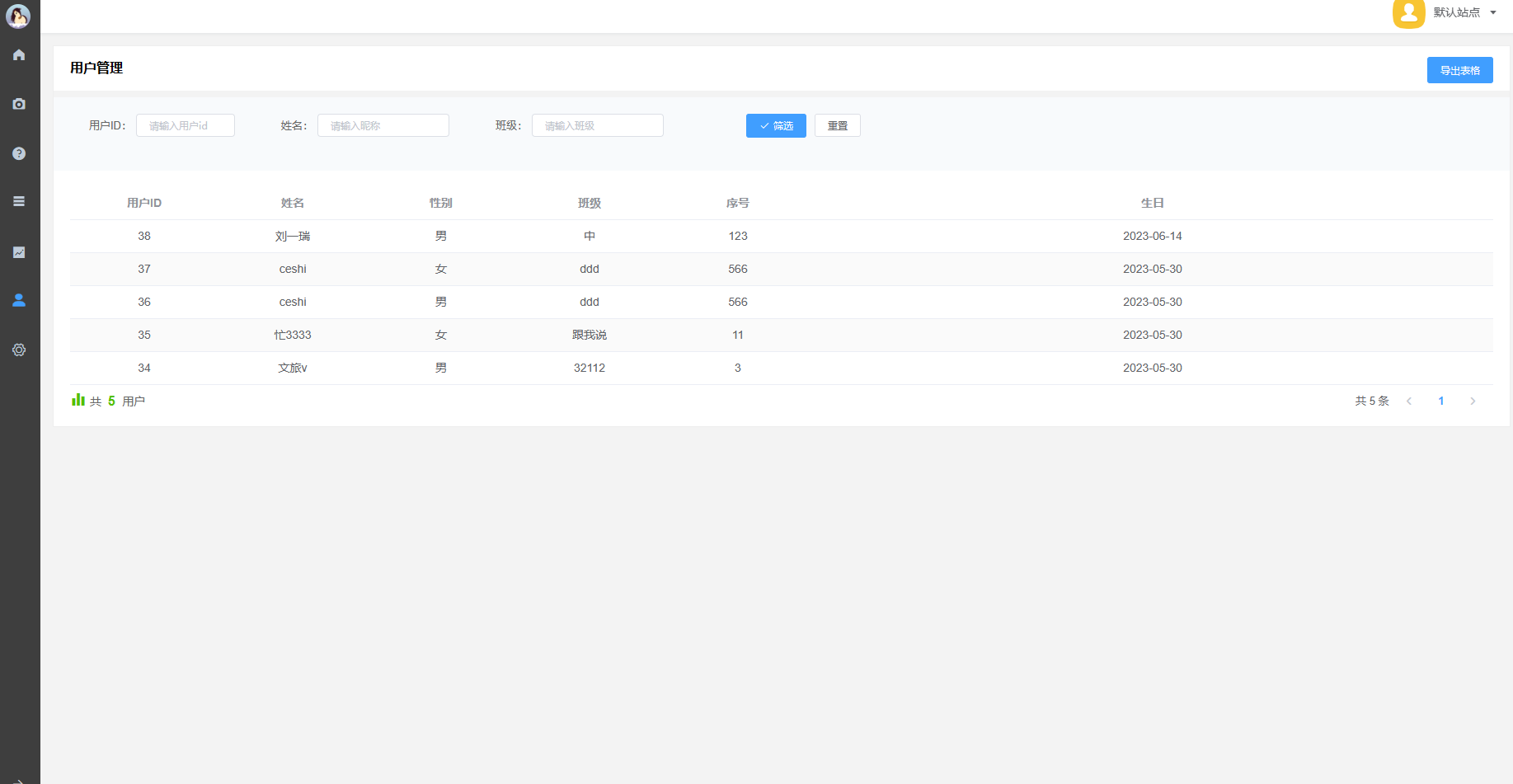Focus the 姓名 input field

(383, 125)
